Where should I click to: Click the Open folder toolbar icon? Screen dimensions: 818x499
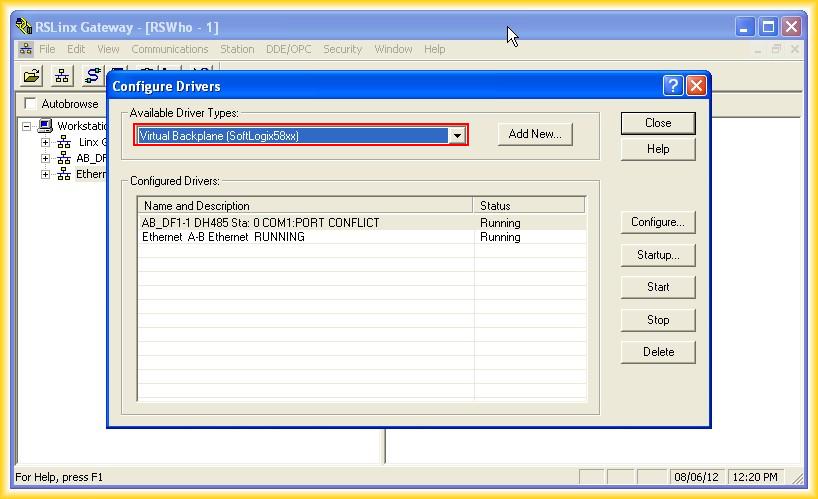click(32, 76)
